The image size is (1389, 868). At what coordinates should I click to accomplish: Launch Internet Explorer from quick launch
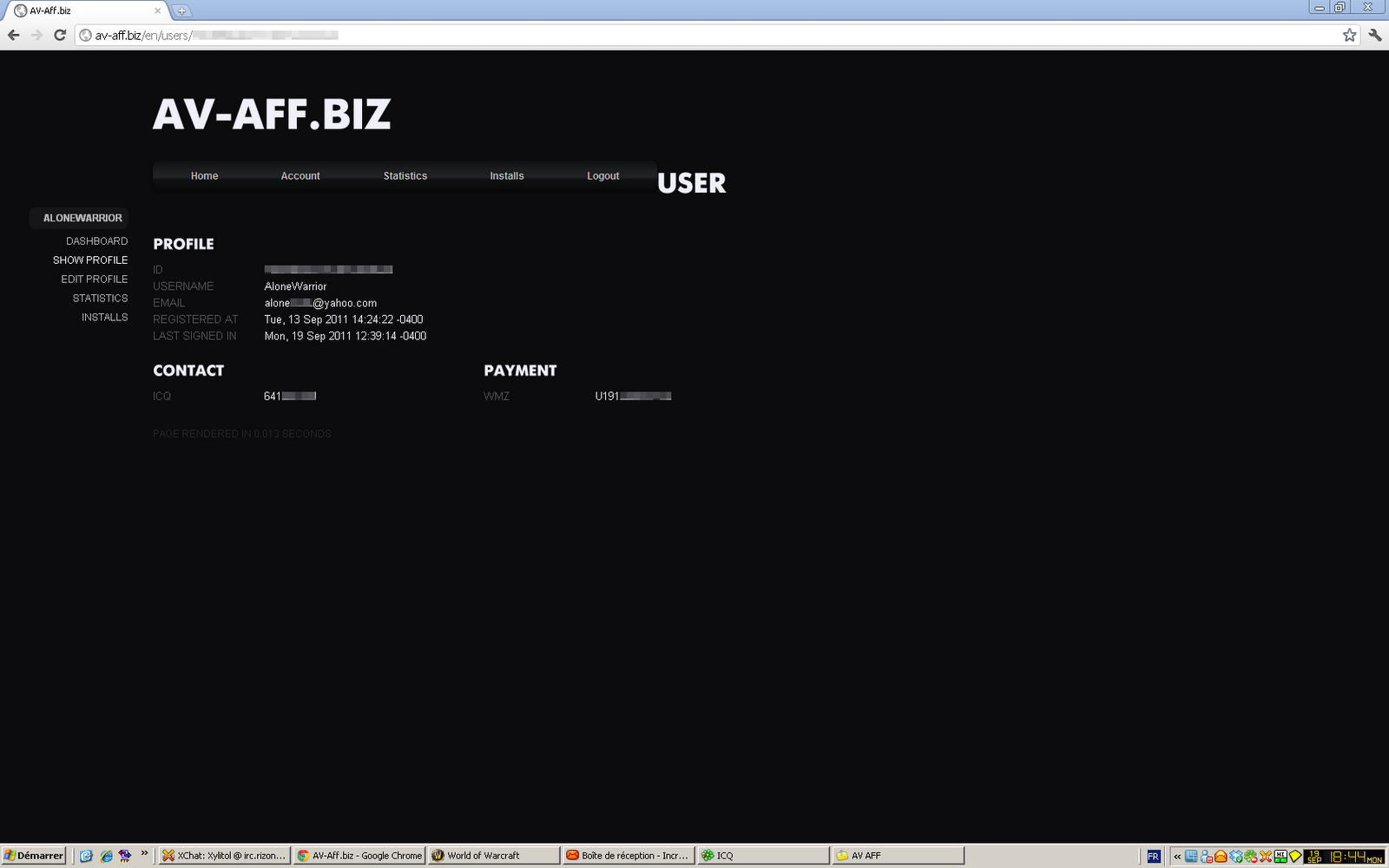[106, 856]
